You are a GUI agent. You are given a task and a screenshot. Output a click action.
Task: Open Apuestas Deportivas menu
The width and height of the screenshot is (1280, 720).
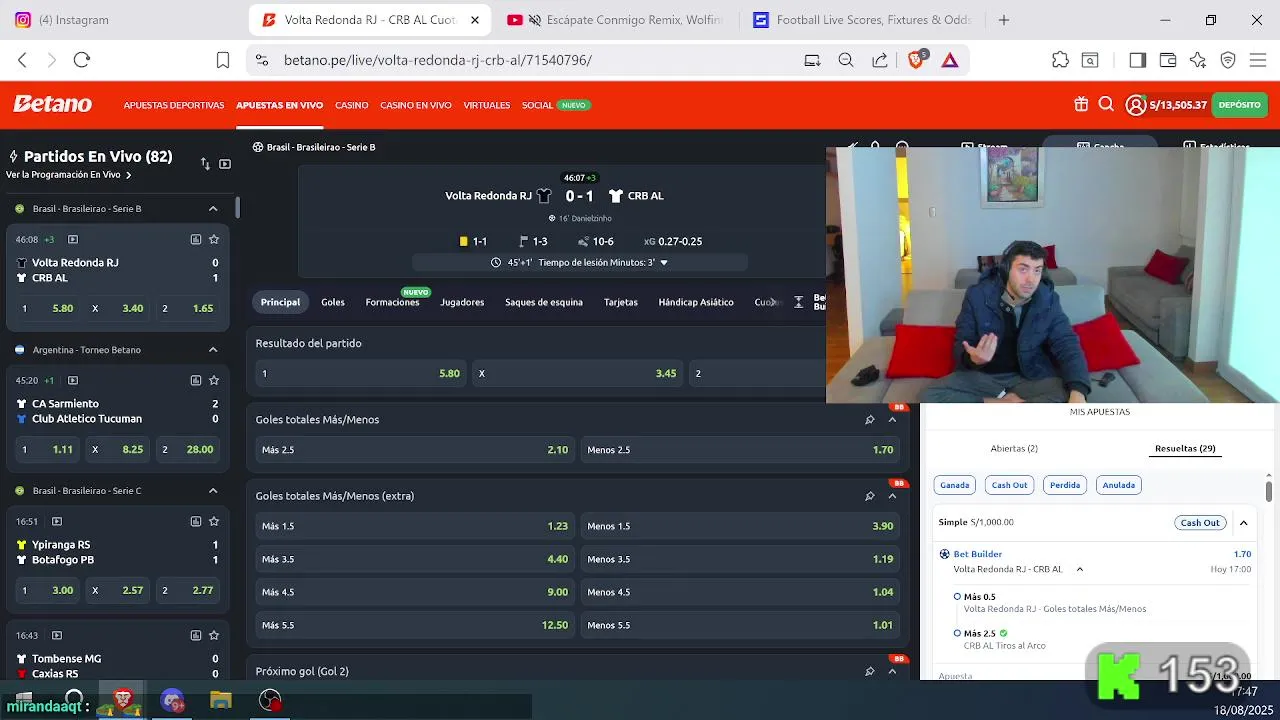coord(174,105)
